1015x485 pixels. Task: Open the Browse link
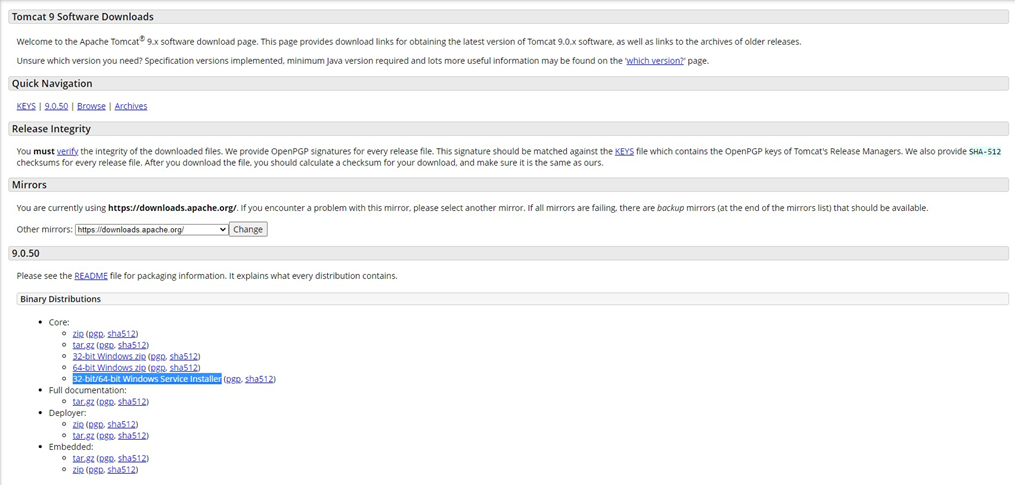[91, 106]
